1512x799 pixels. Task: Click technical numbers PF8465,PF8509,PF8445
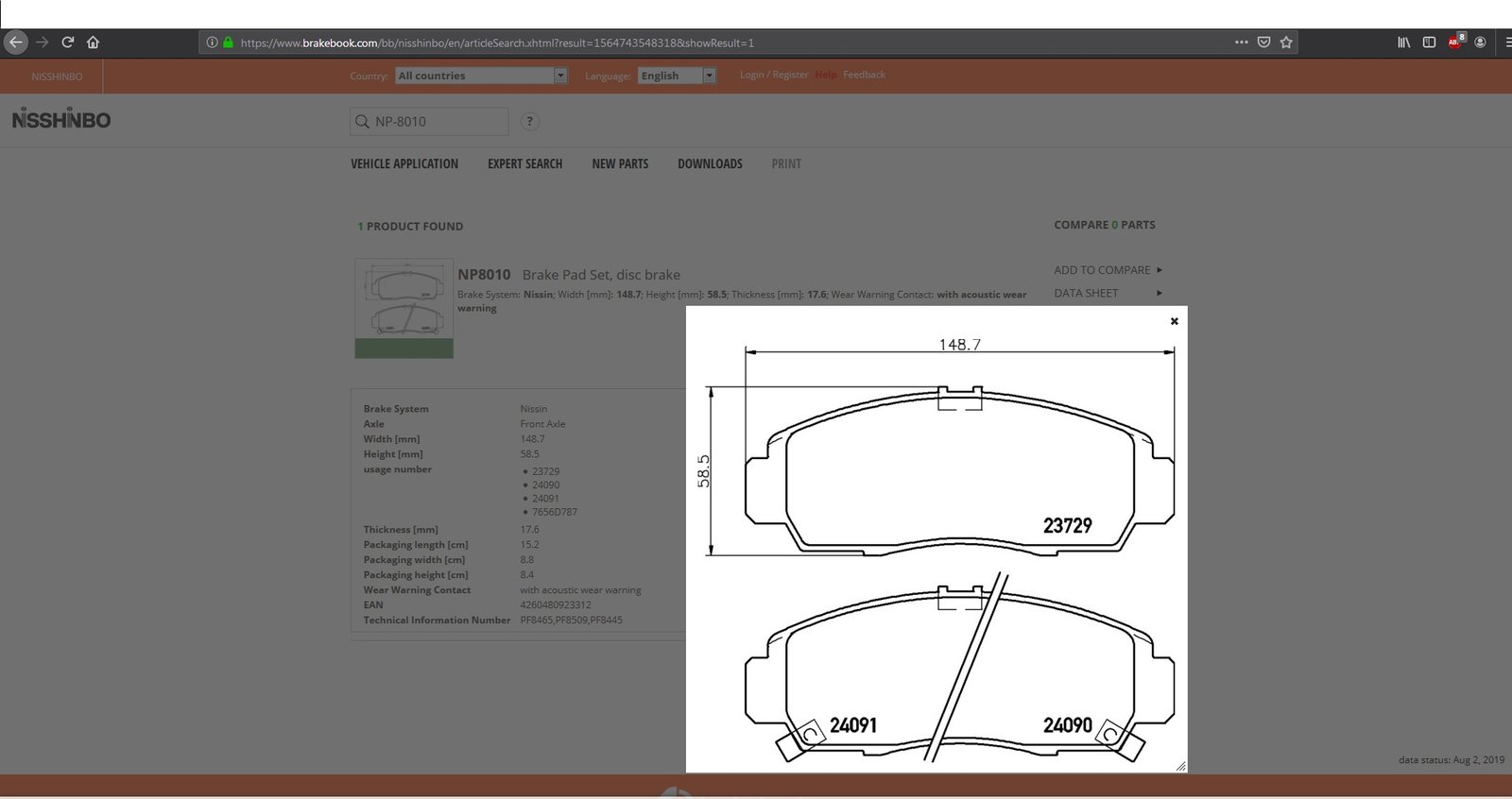point(571,620)
